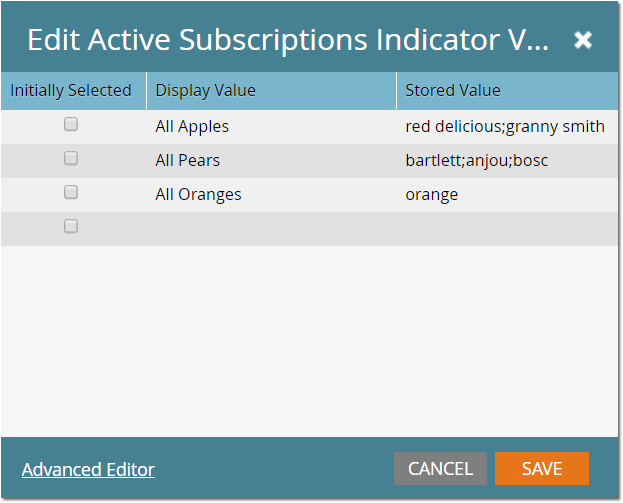Click the empty Stored Value cell in last row
Screen dimensions: 623x503
pyautogui.click(x=505, y=228)
